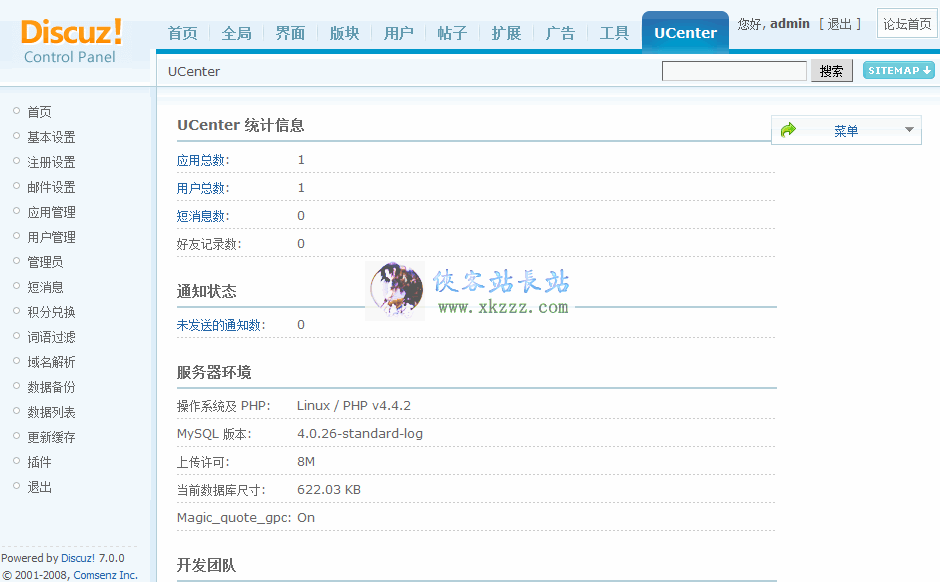This screenshot has width=940, height=582.
Task: Select the 版块 navigation tab
Action: [x=345, y=33]
